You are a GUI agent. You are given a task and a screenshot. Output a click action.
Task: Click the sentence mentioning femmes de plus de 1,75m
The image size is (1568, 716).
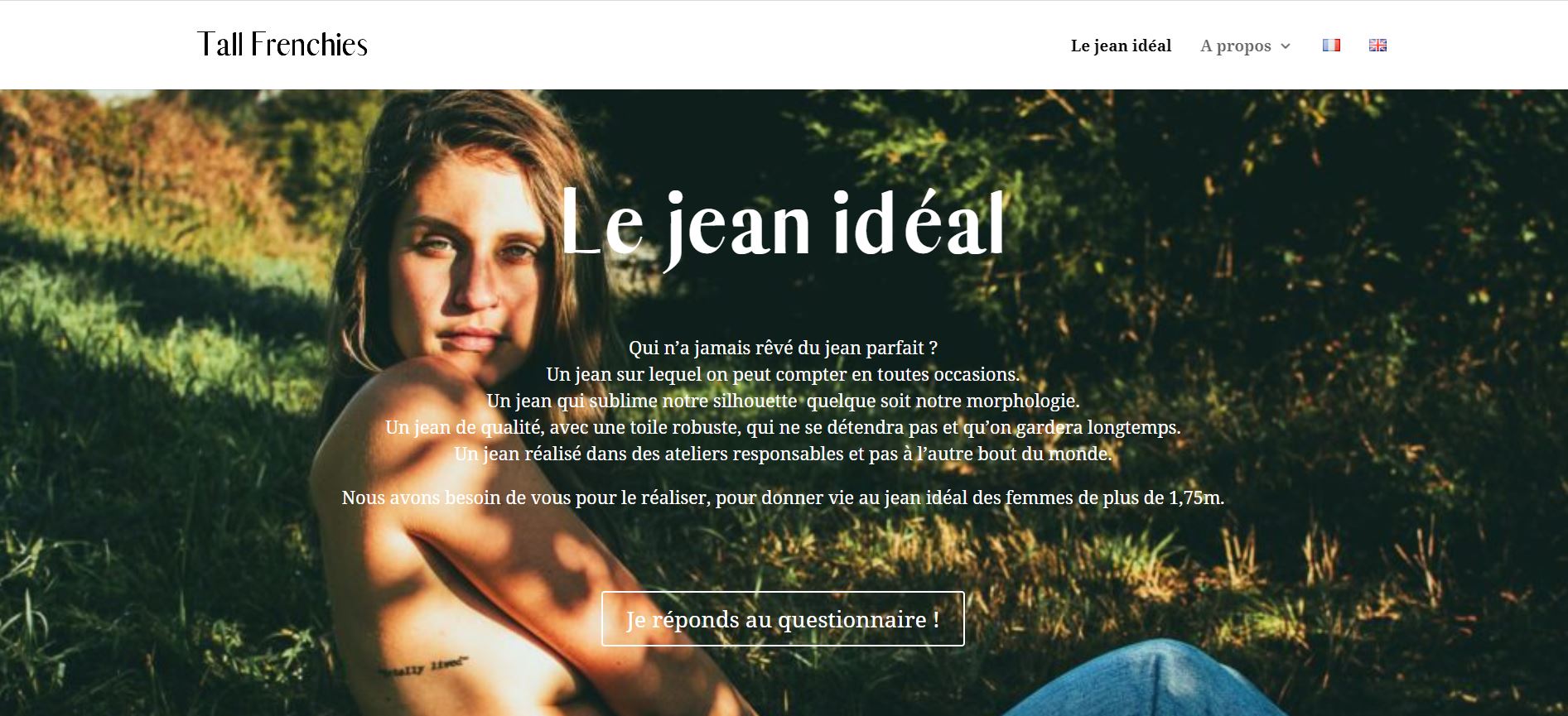(783, 497)
